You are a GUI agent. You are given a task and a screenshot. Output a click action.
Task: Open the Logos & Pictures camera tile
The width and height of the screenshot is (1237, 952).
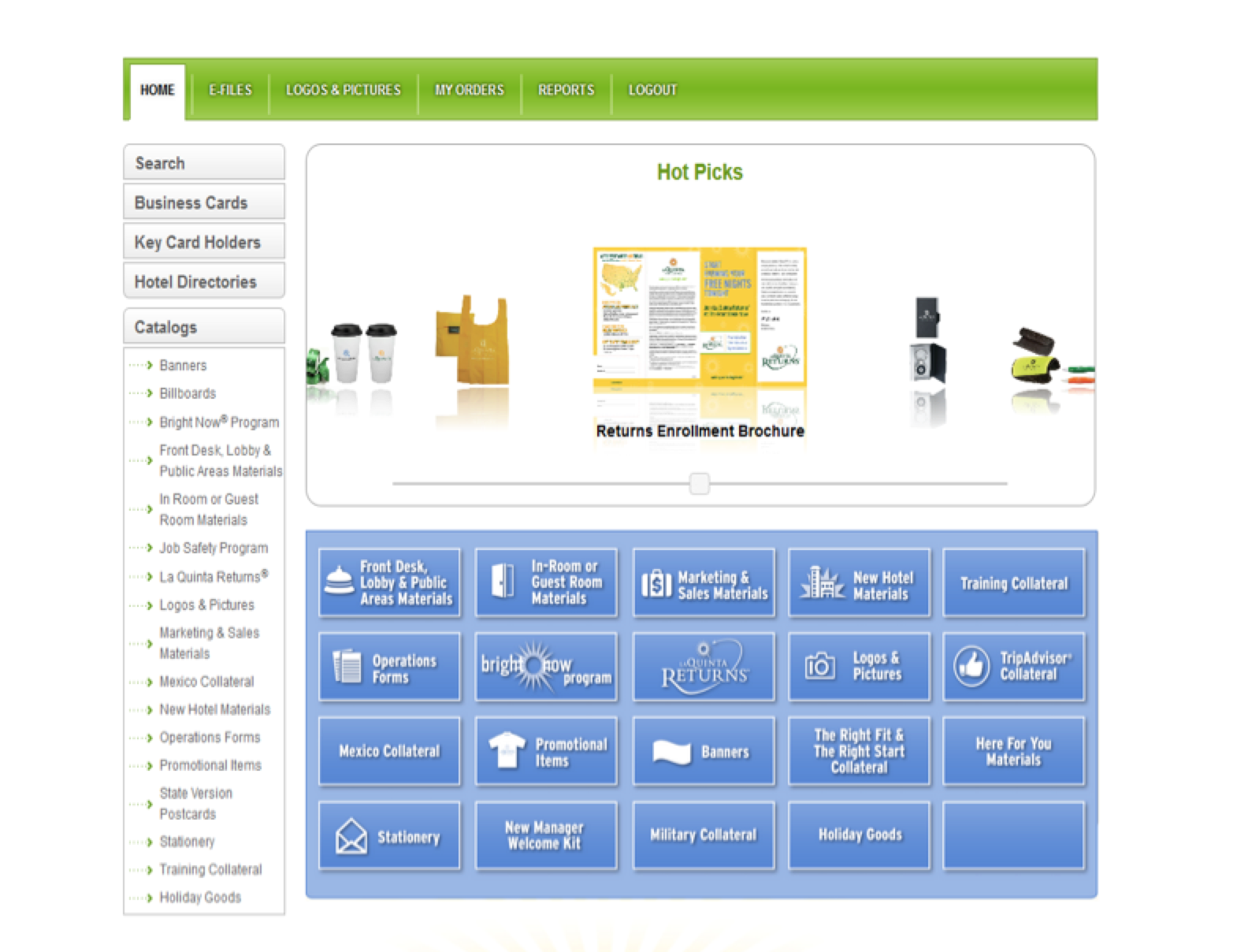tap(859, 667)
